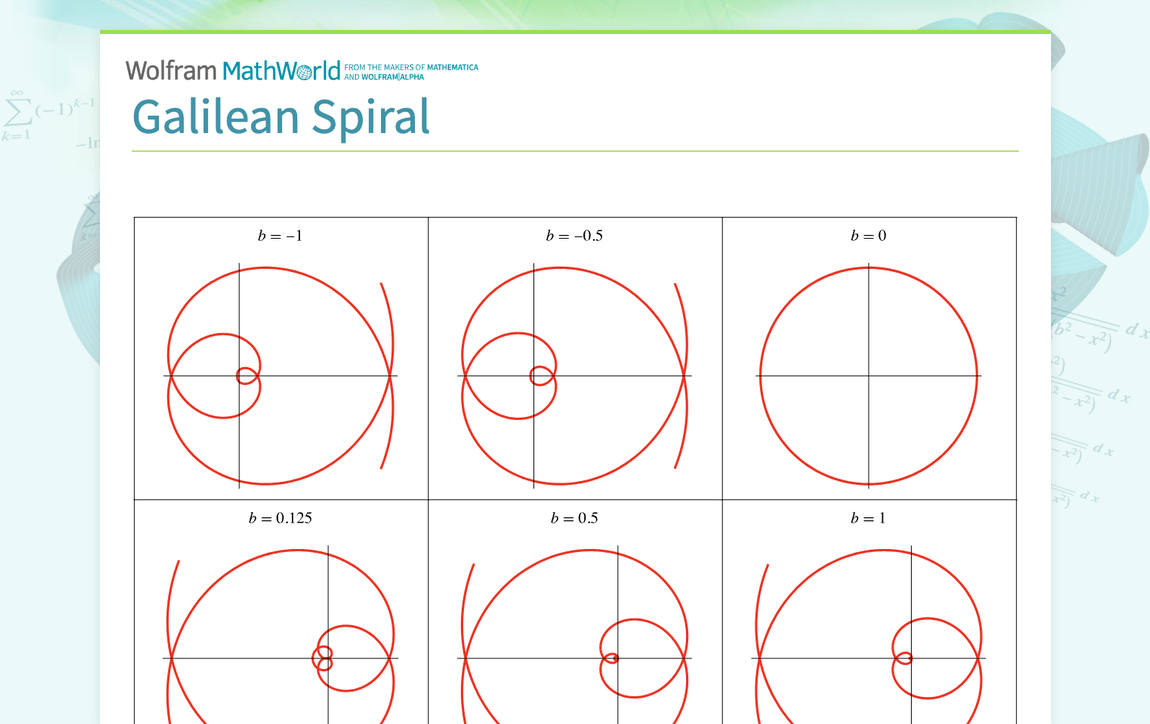The height and width of the screenshot is (724, 1150).
Task: Click the b = 1 label above its plot
Action: [x=866, y=517]
